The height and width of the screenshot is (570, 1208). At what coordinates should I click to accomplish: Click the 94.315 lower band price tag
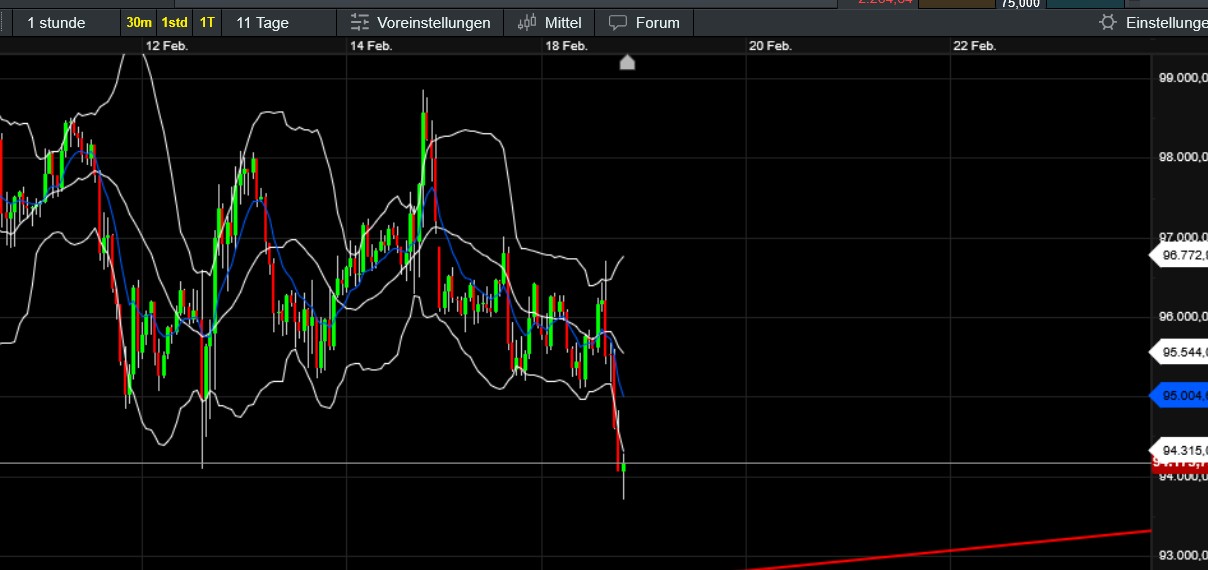[1180, 450]
